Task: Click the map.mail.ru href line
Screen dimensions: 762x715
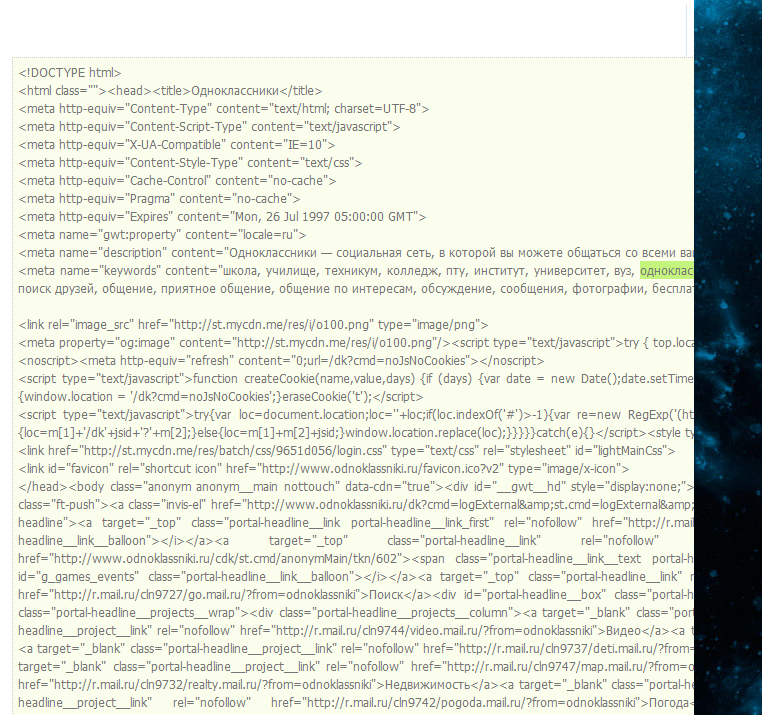Action: click(356, 666)
